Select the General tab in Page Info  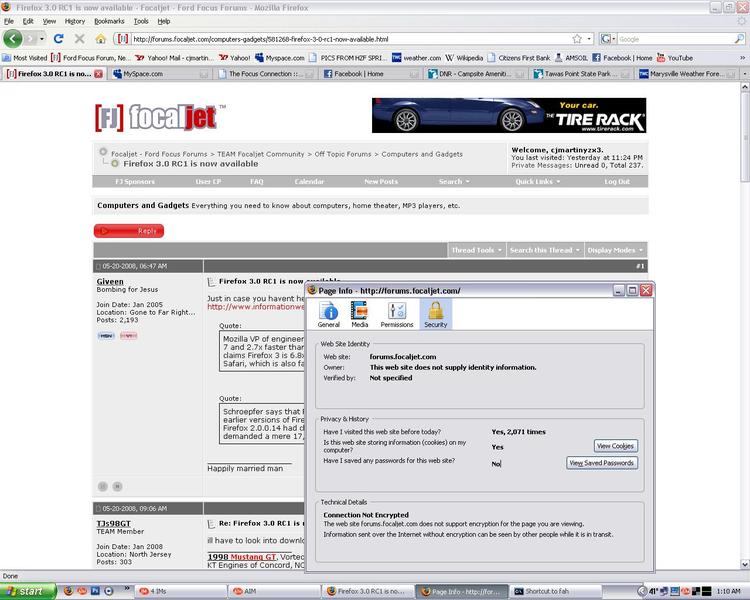pyautogui.click(x=329, y=314)
